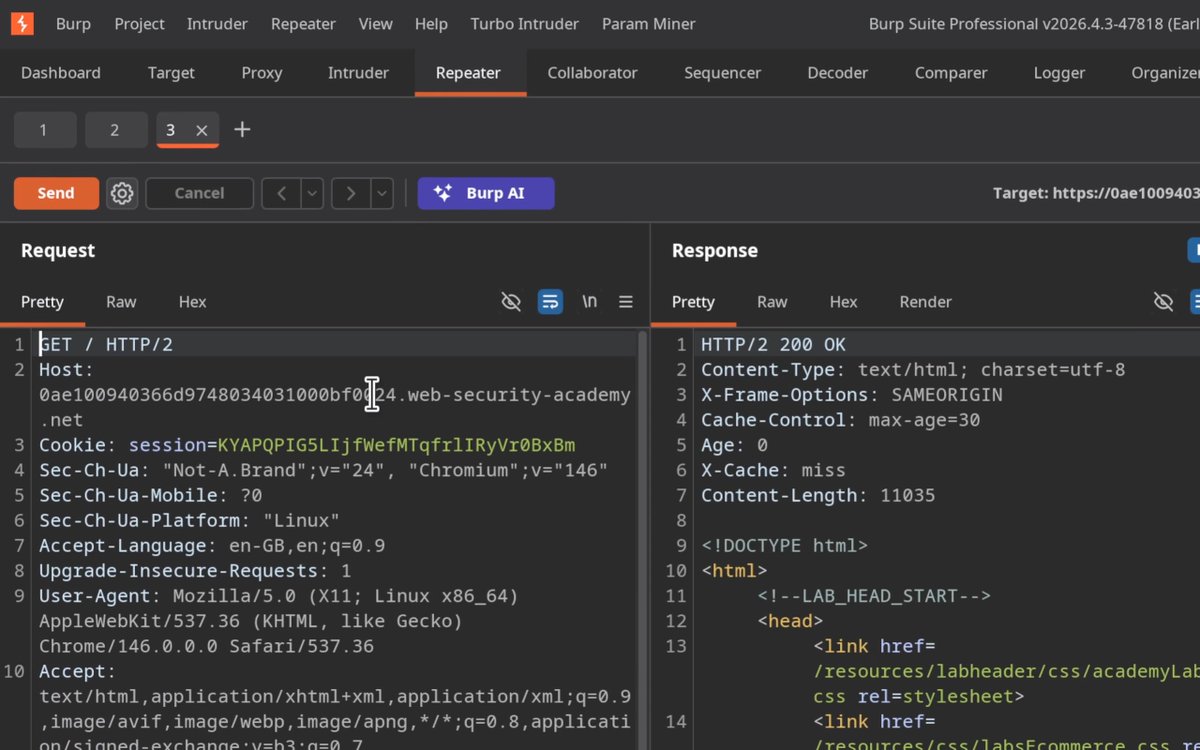Click the Request editor vertical scrollbar

643,540
